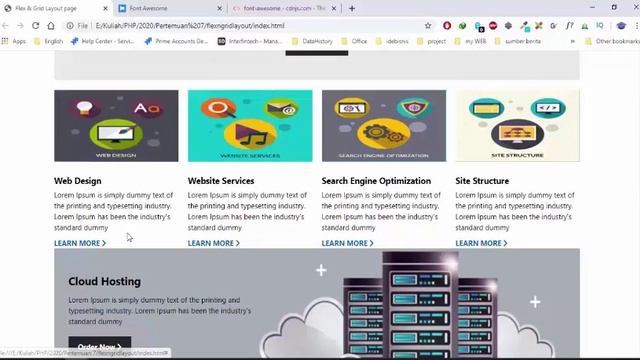Open the red AdBlock stop-sign extension
This screenshot has width=640, height=360.
493,25
